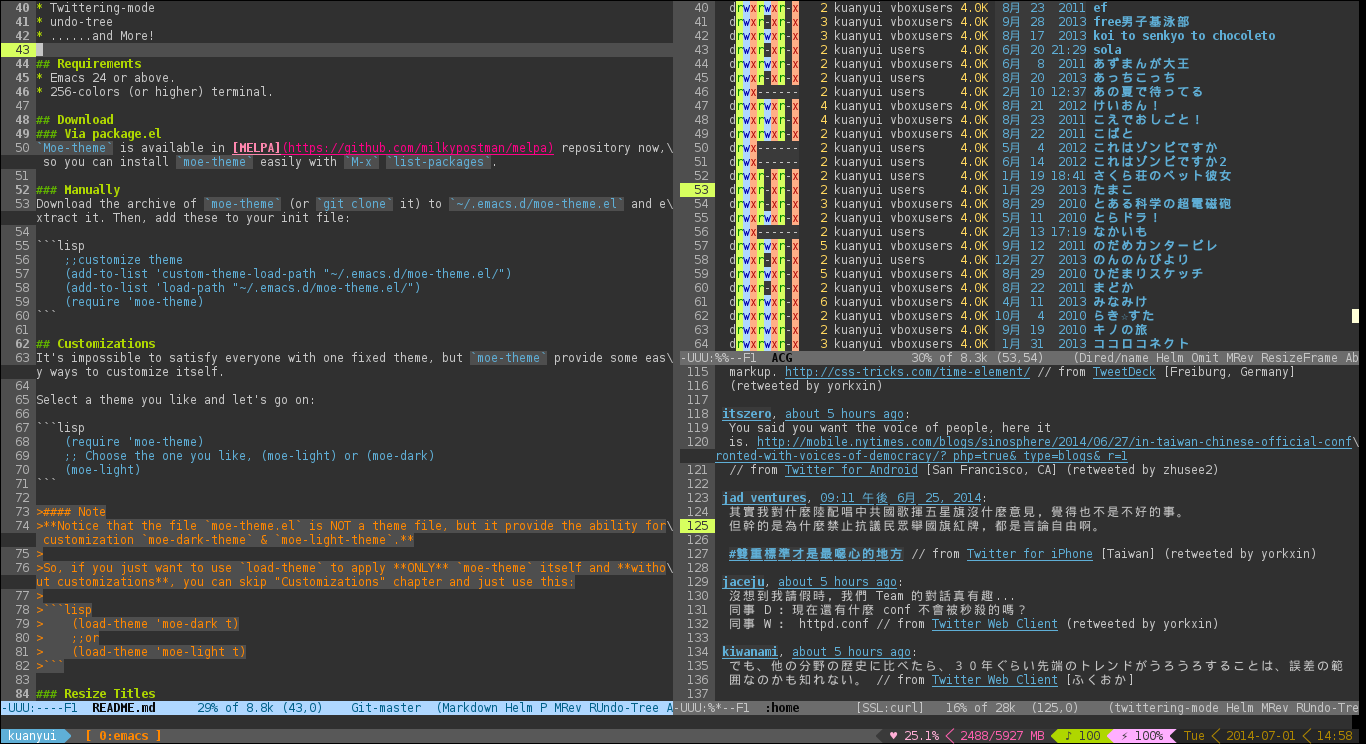Click the music note volume indicator
This screenshot has height=744, width=1366.
1082,736
